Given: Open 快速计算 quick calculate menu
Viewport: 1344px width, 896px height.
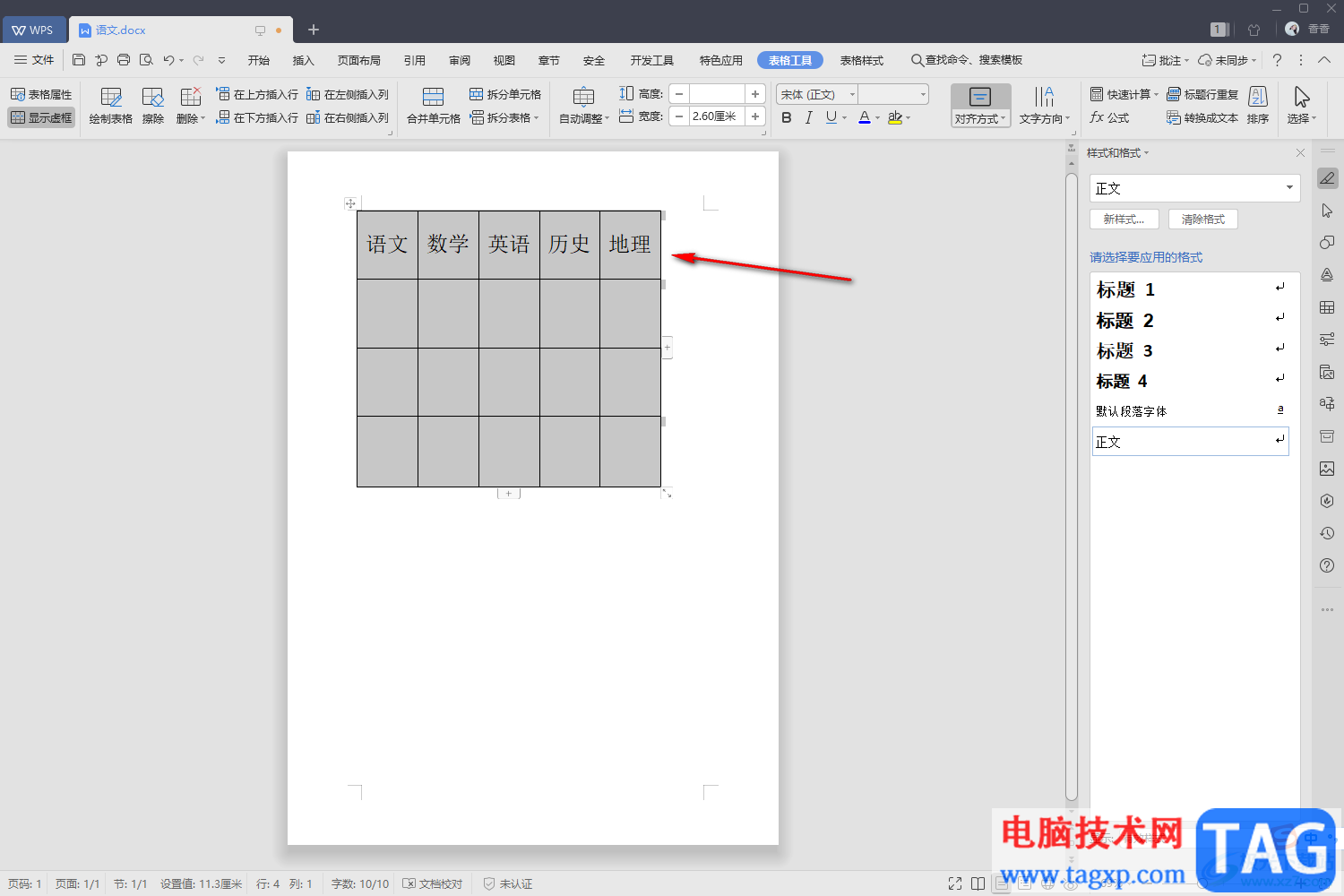Looking at the screenshot, I should (1124, 94).
